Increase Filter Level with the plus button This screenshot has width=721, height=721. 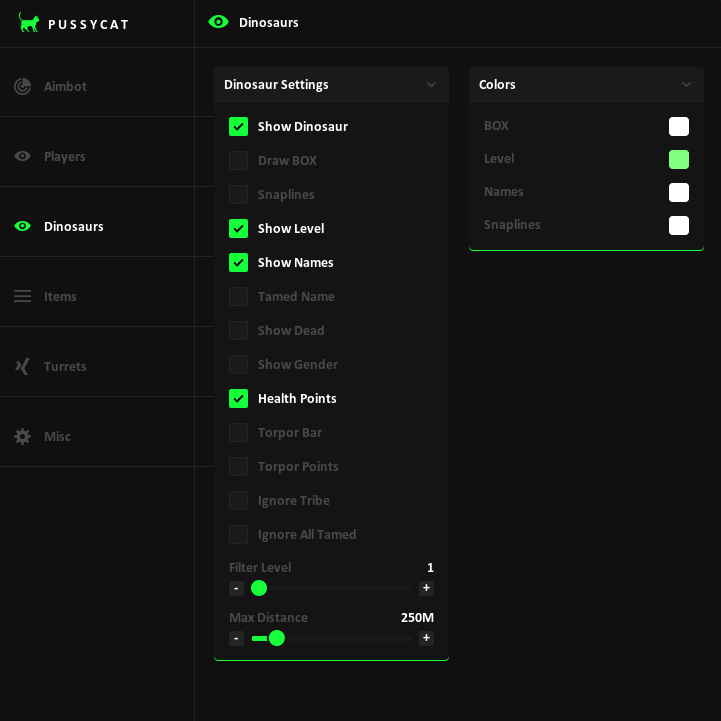tap(426, 588)
